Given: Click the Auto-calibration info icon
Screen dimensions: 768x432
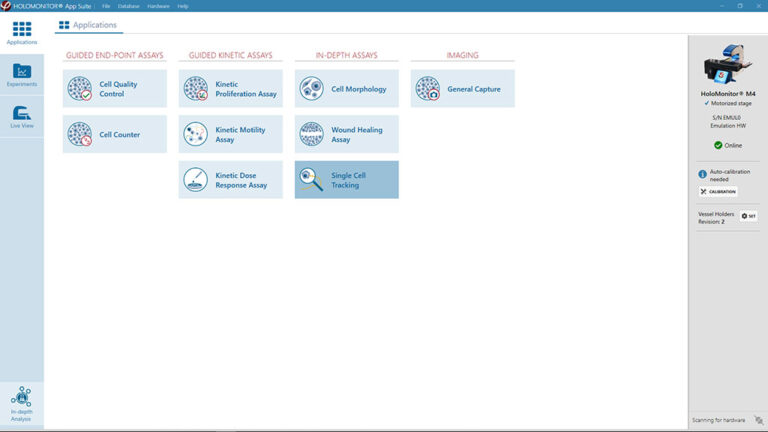Looking at the screenshot, I should (702, 174).
